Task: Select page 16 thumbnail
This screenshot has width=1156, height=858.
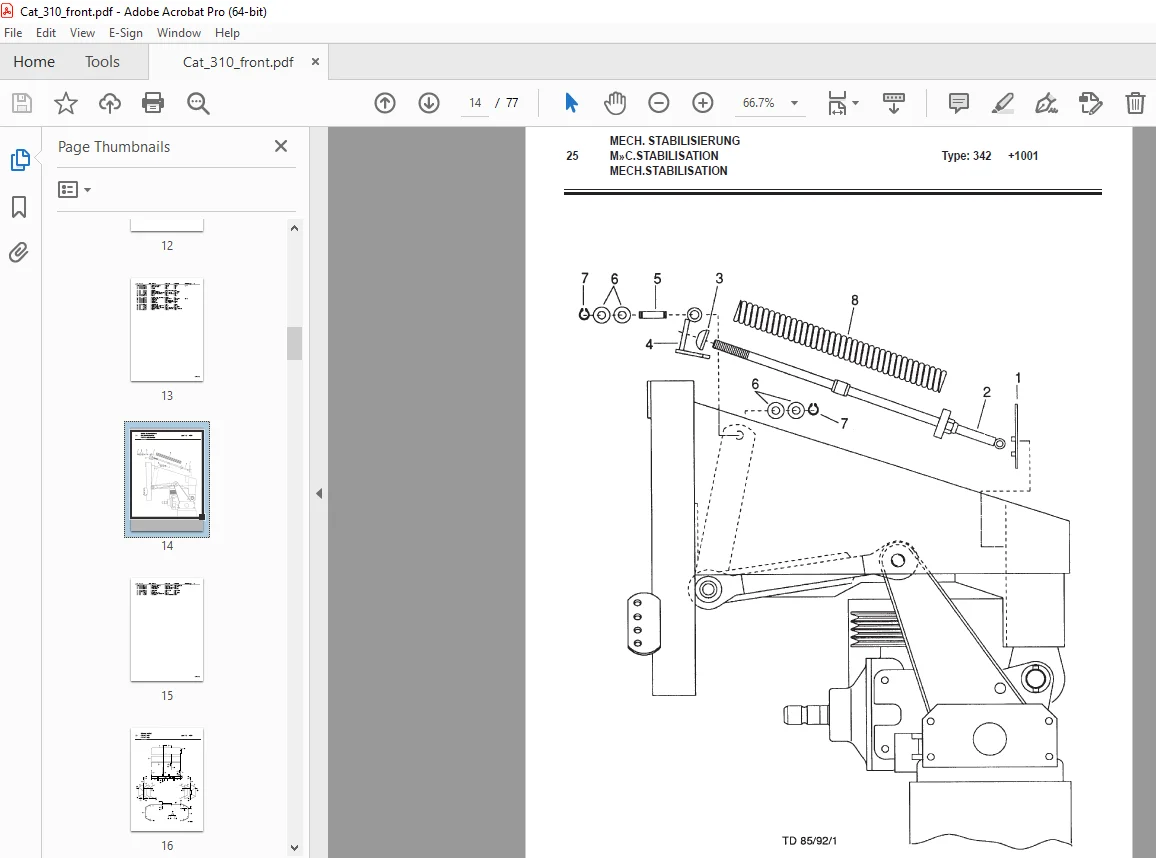Action: click(x=167, y=780)
